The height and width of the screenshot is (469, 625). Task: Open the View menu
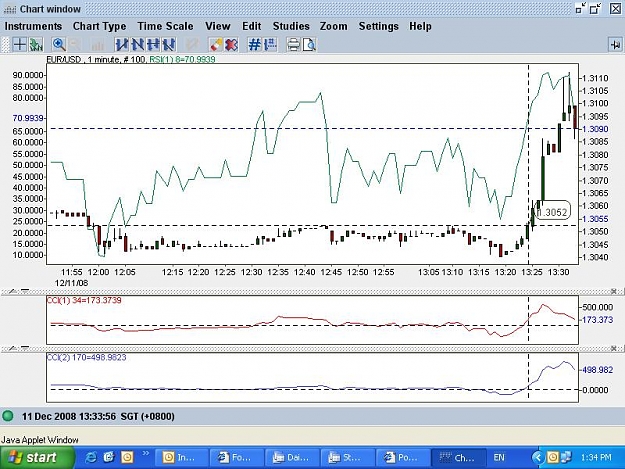click(x=218, y=26)
